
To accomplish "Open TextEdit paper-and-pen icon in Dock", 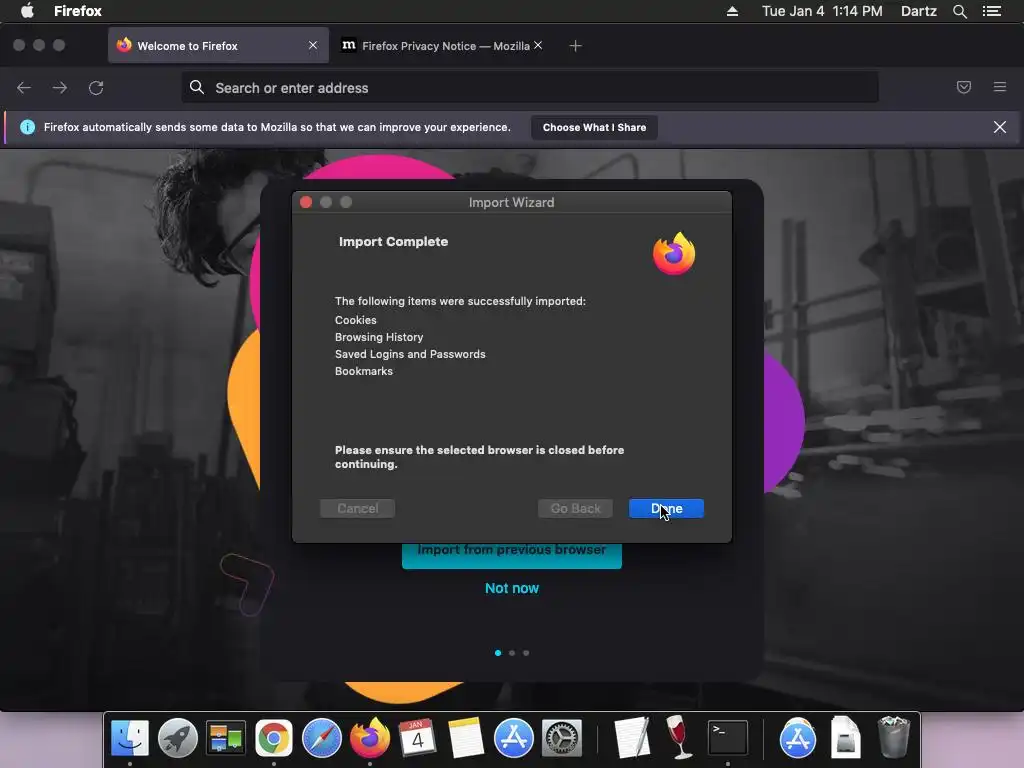I will coord(632,738).
